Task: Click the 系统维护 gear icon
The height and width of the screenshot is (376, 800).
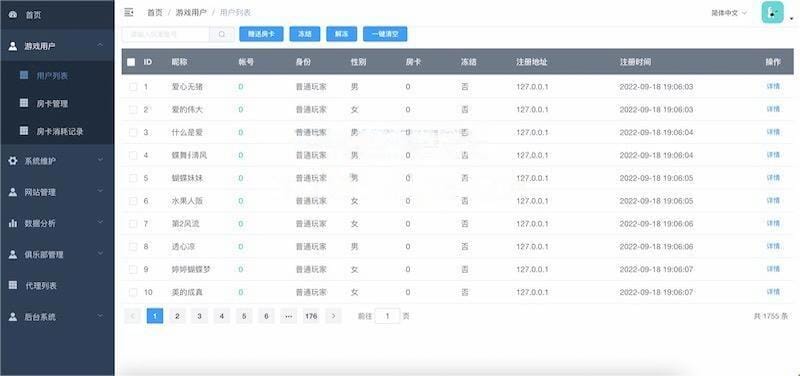Action: coord(13,161)
